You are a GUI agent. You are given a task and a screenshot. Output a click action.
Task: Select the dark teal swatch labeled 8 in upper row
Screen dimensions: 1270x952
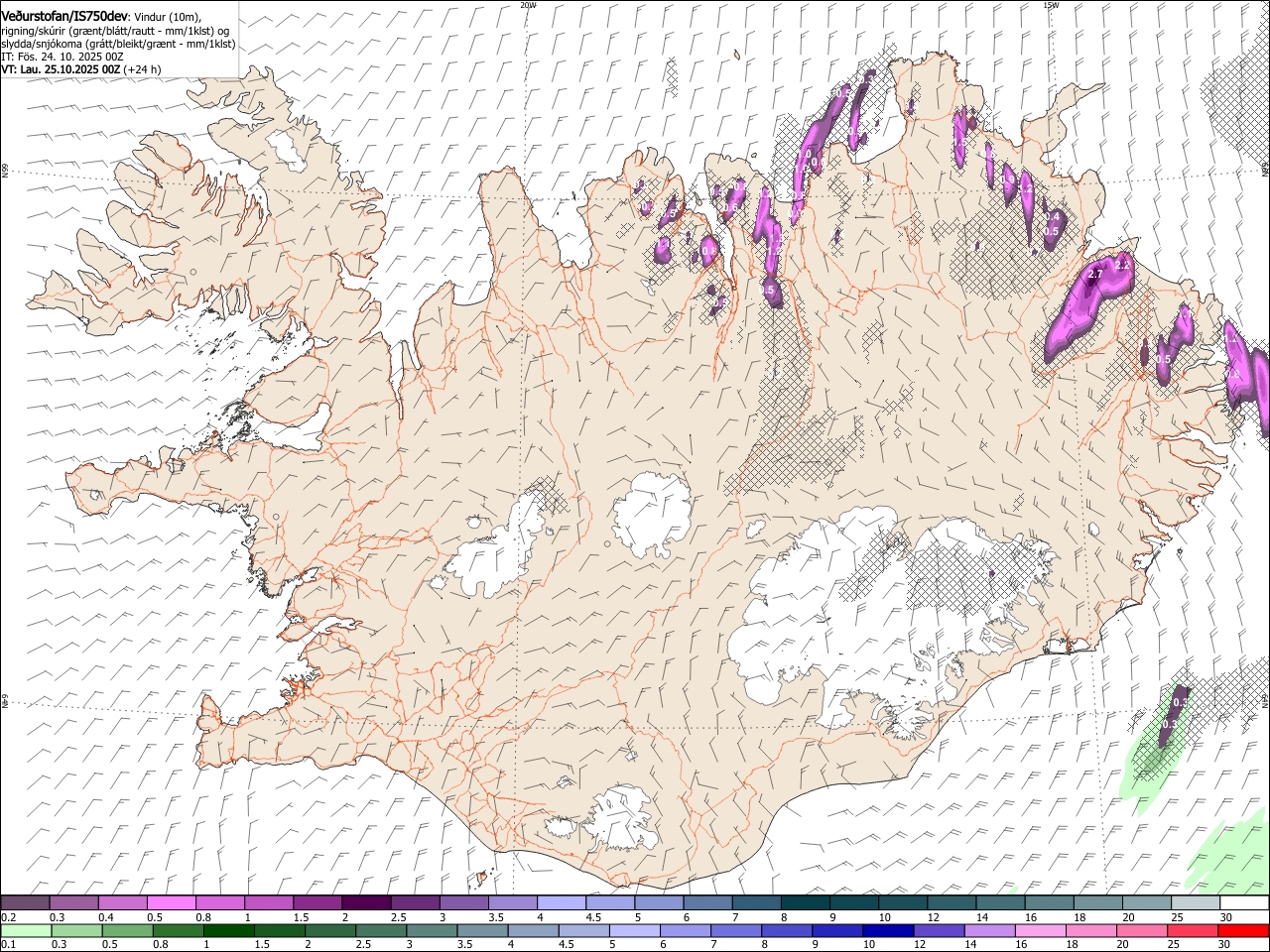click(805, 903)
